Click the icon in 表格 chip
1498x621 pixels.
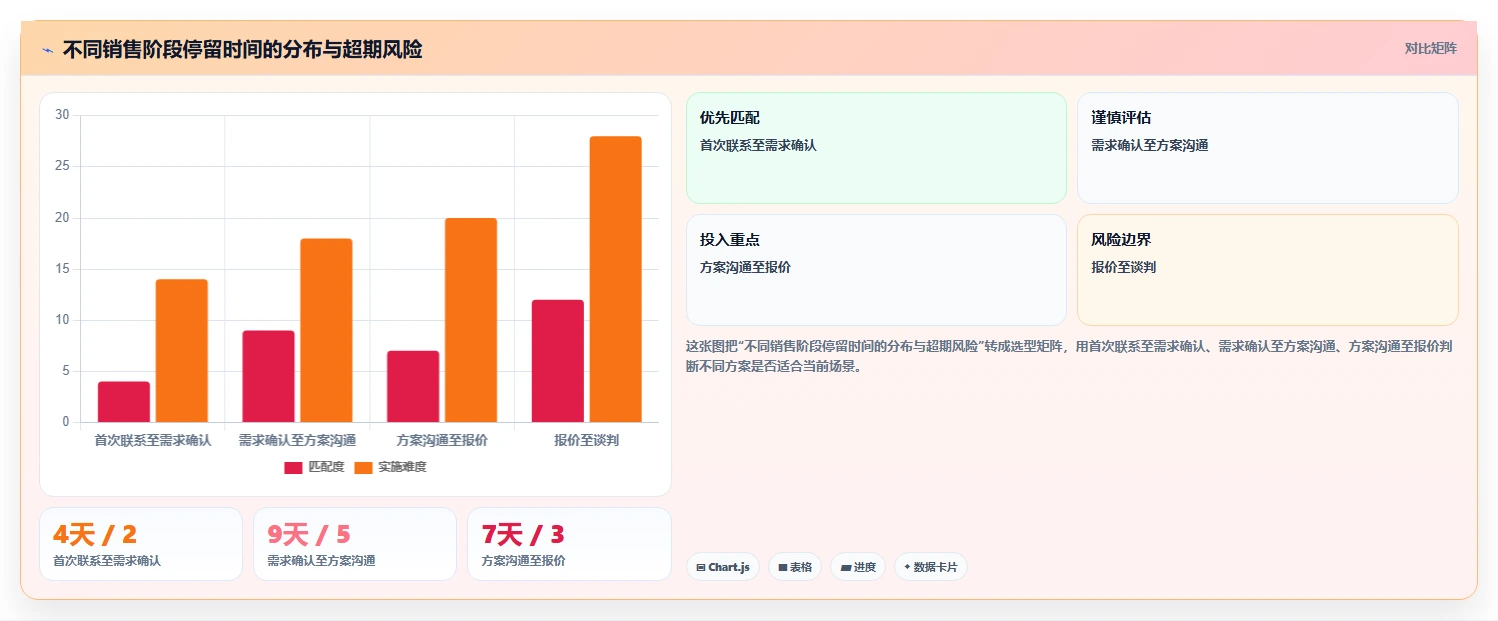pyautogui.click(x=783, y=568)
